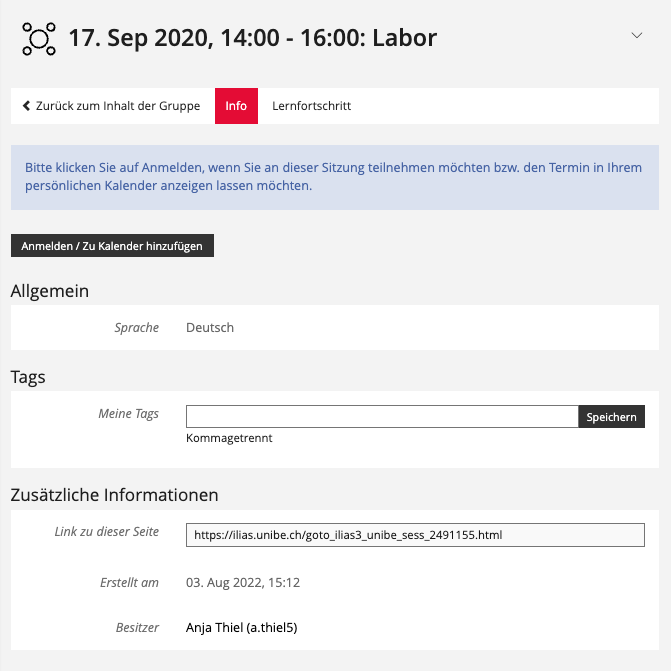
Task: Click the session icon beside the title
Action: point(38,38)
